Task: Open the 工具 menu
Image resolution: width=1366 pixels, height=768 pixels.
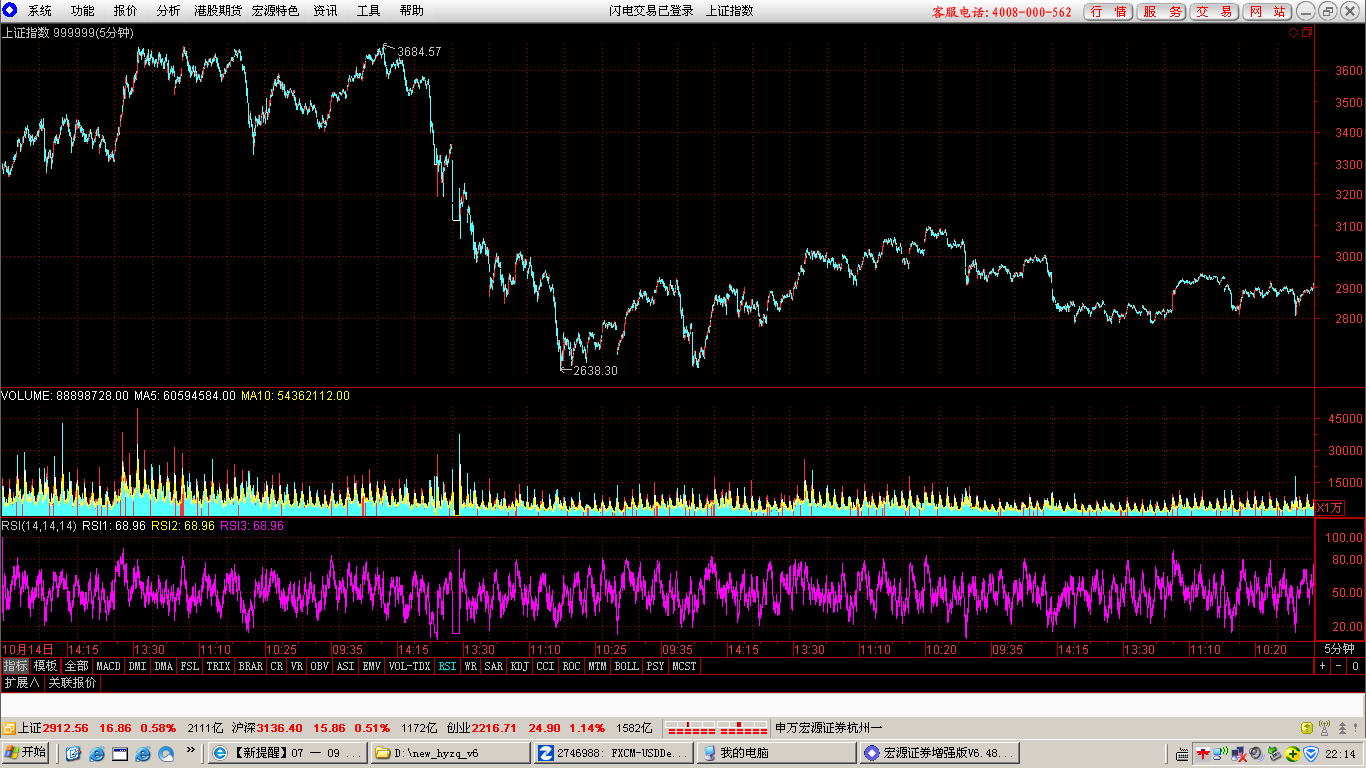Action: pyautogui.click(x=369, y=11)
